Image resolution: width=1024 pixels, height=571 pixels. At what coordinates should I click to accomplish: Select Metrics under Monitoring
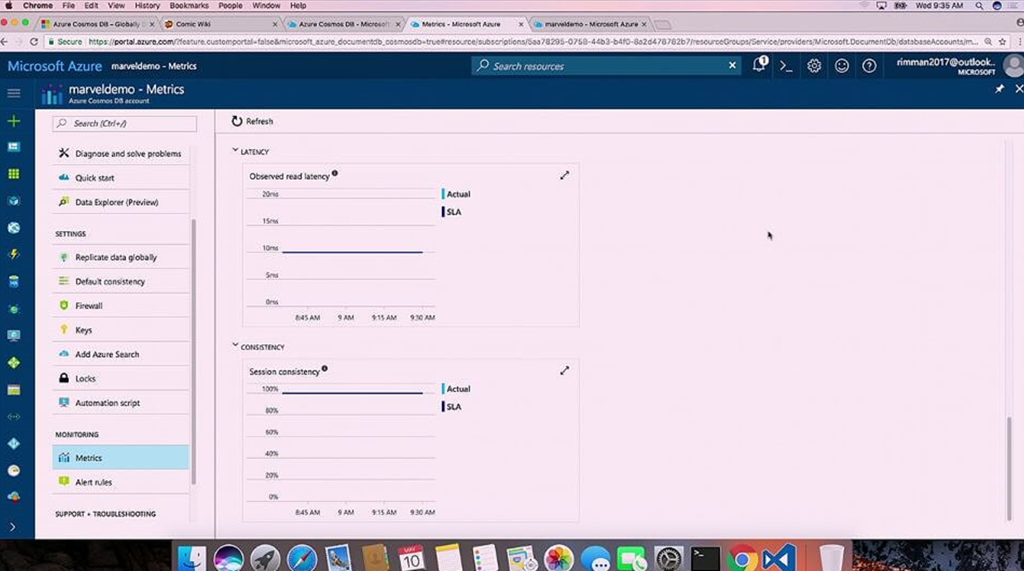tap(121, 458)
